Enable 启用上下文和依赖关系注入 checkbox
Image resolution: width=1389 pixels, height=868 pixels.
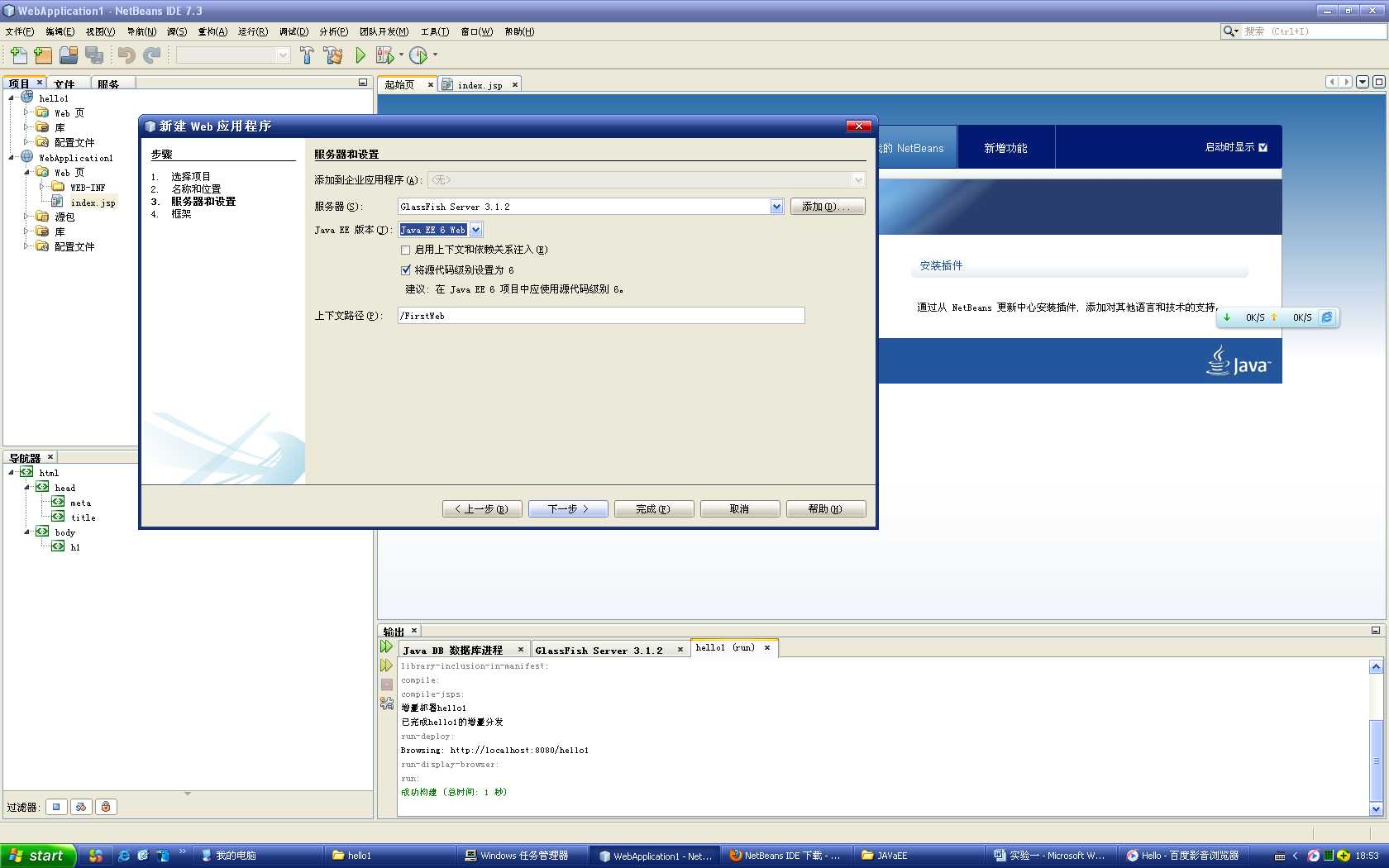point(405,250)
